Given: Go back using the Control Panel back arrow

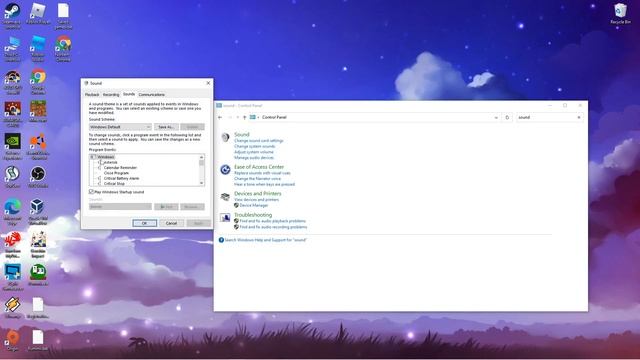Looking at the screenshot, I should [220, 117].
